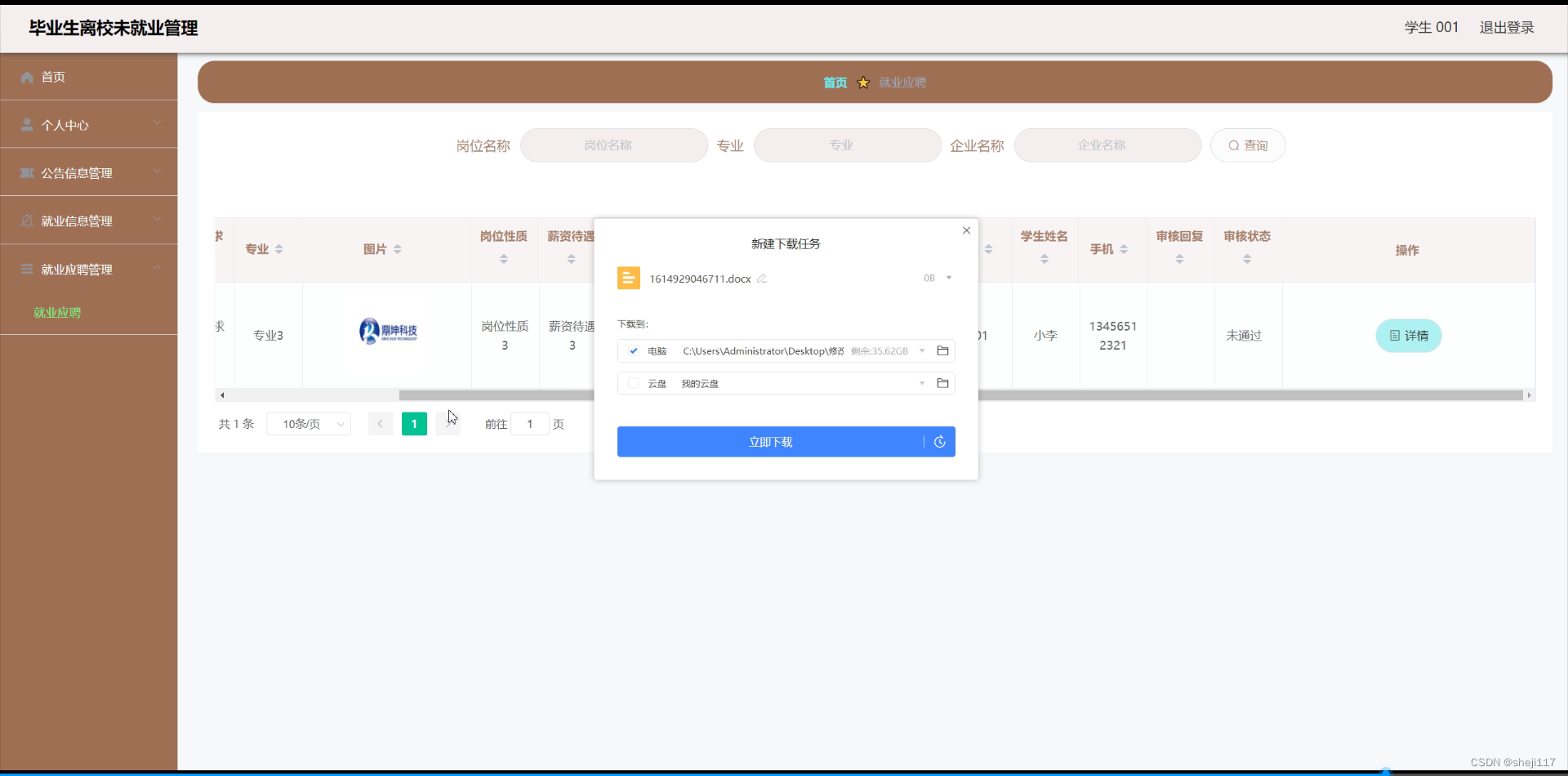Toggle the favorite star in the breadcrumb bar
Image resolution: width=1568 pixels, height=776 pixels.
(863, 82)
